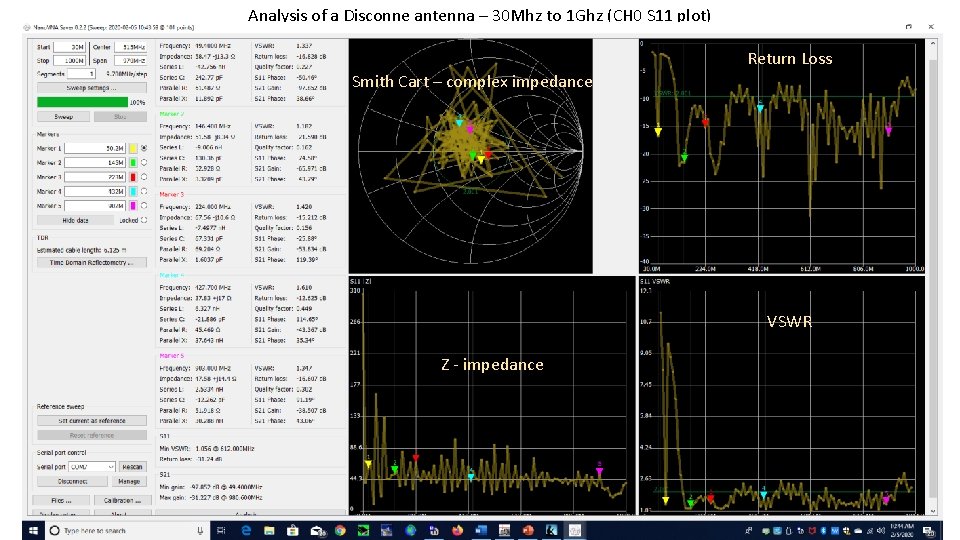The height and width of the screenshot is (540, 960).
Task: Click the Marker 1 frequency field
Action: tap(96, 148)
